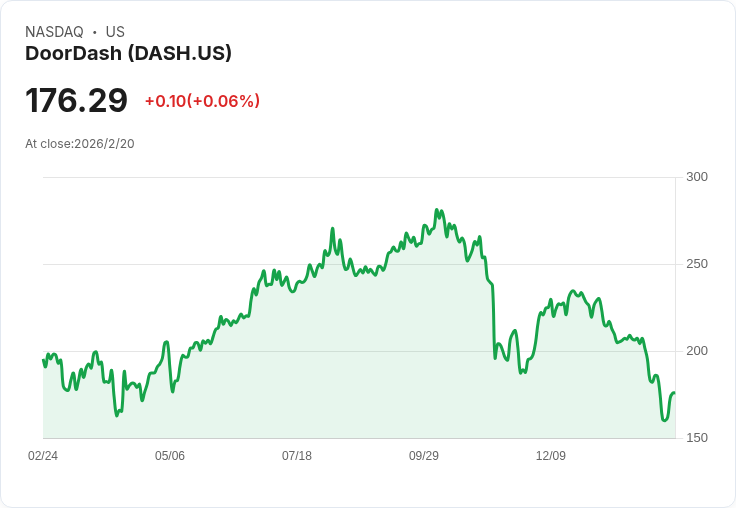The width and height of the screenshot is (736, 508).
Task: Click the US market label
Action: click(x=115, y=32)
